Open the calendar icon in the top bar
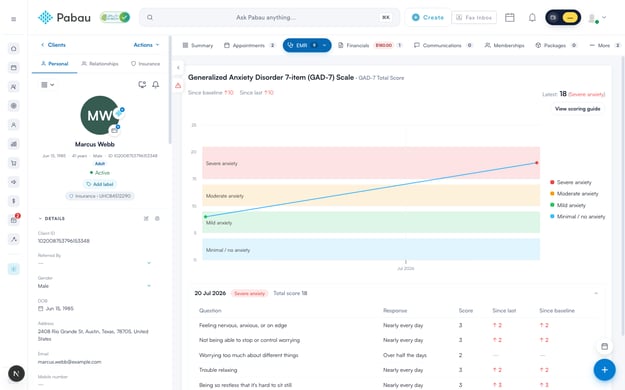Image resolution: width=625 pixels, height=390 pixels. 509,18
